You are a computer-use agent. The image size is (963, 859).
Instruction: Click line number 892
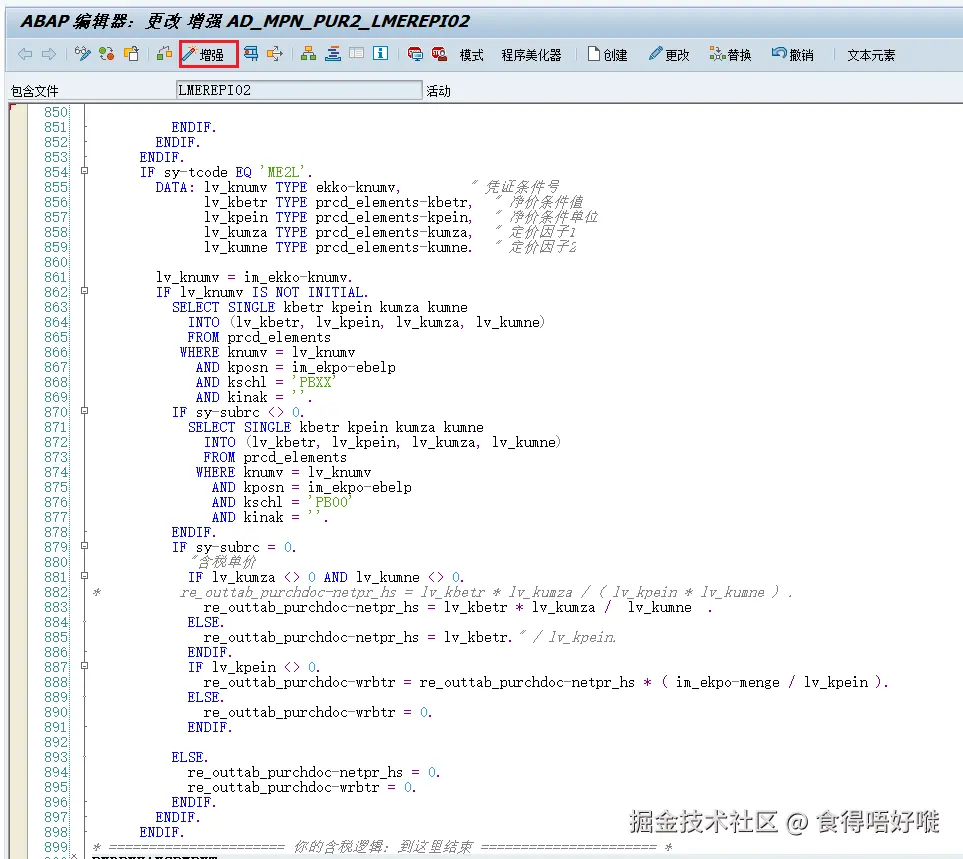click(x=55, y=742)
